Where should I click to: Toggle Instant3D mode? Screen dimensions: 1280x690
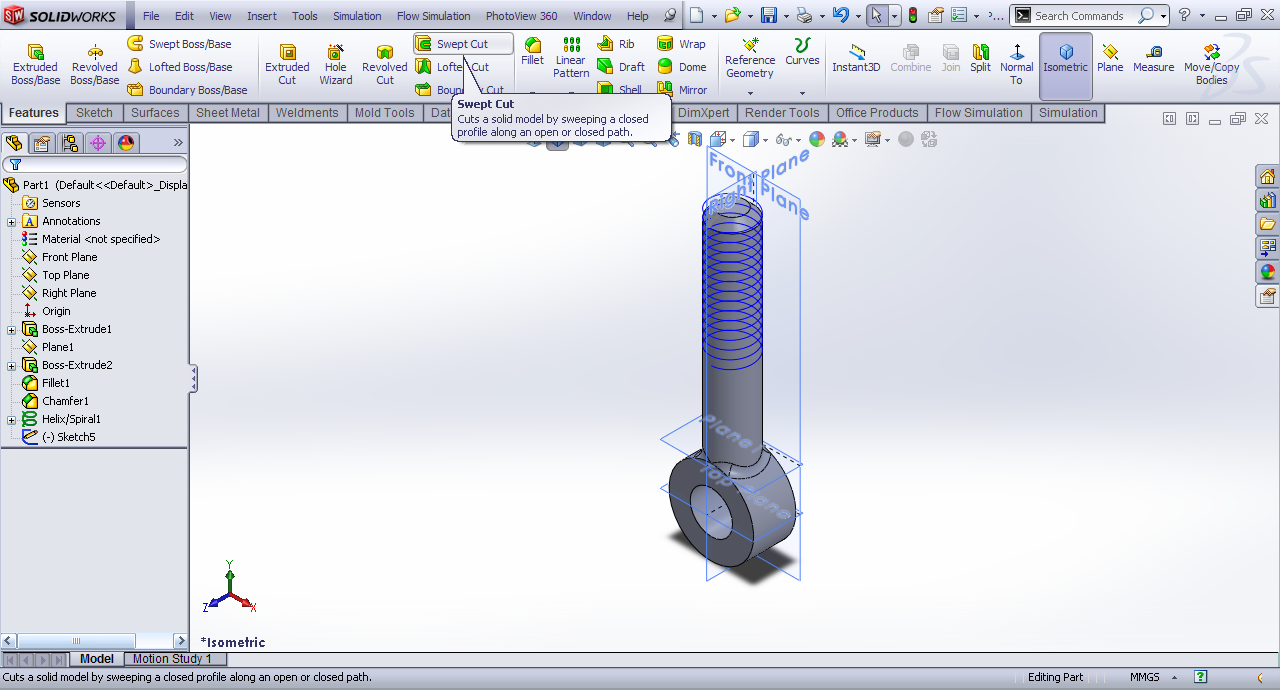pyautogui.click(x=856, y=58)
